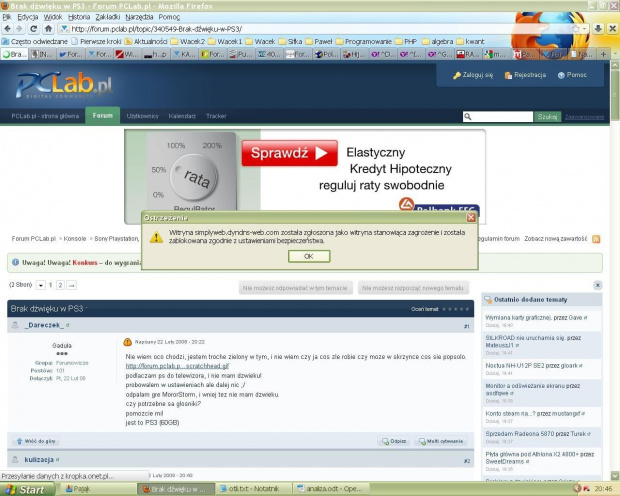Click the Rejestracja link
The width and height of the screenshot is (620, 496).
click(525, 75)
